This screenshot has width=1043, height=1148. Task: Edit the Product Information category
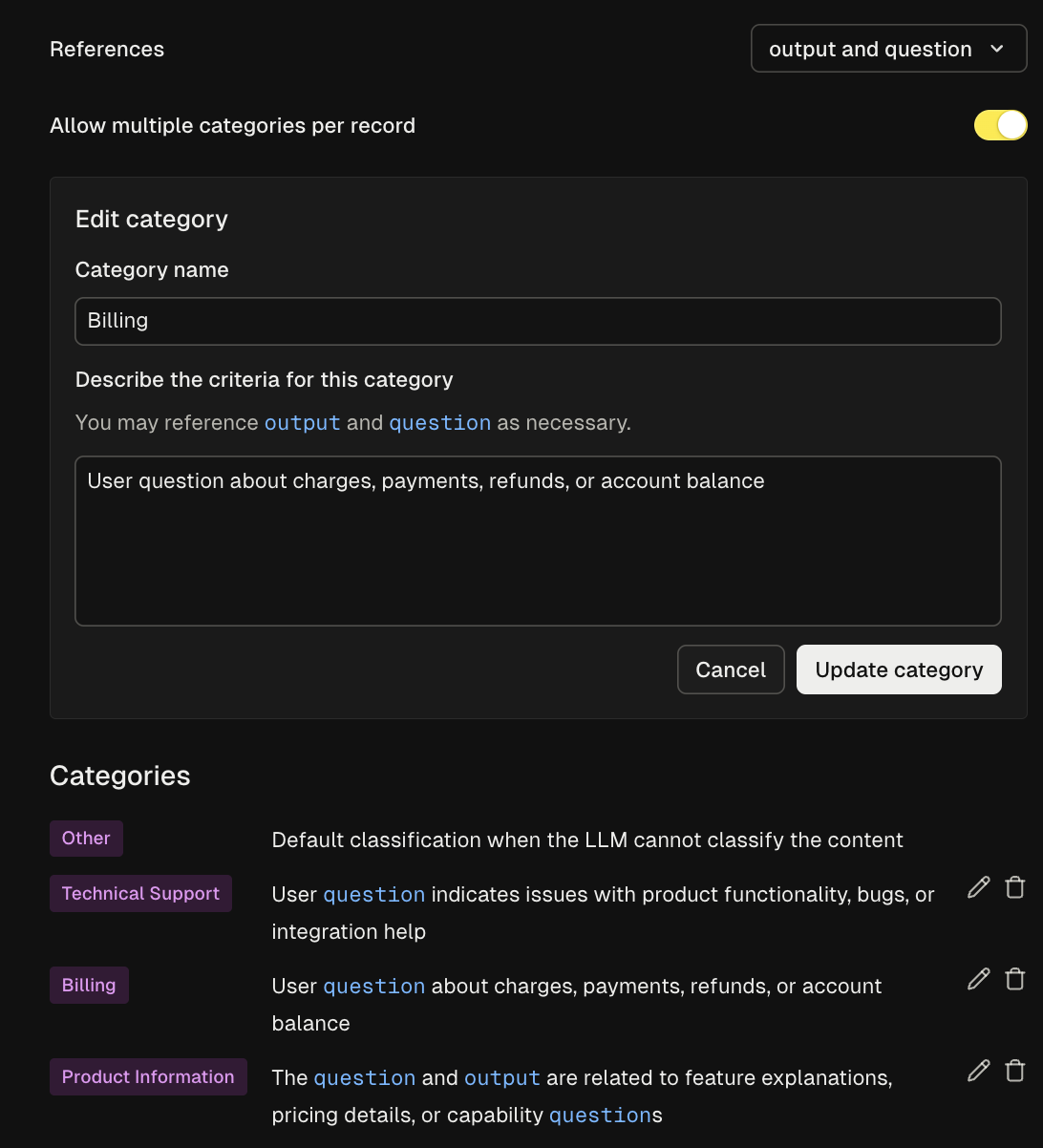(x=978, y=1072)
